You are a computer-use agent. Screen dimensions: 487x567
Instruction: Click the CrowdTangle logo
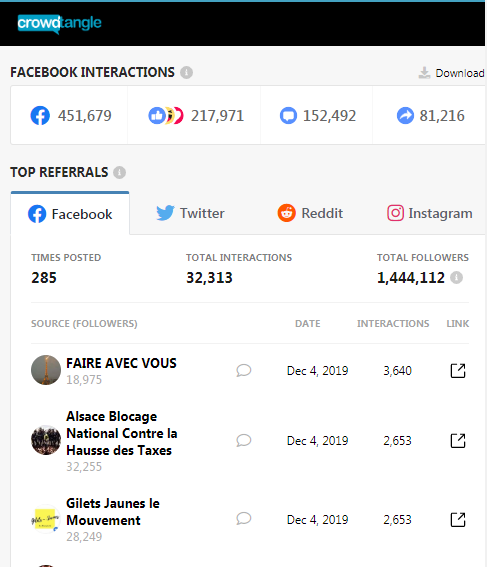60,24
